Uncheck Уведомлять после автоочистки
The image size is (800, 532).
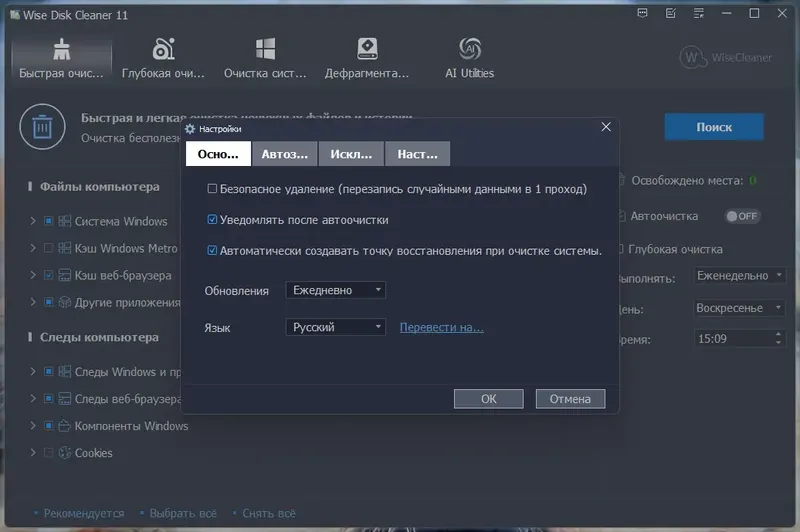(212, 219)
